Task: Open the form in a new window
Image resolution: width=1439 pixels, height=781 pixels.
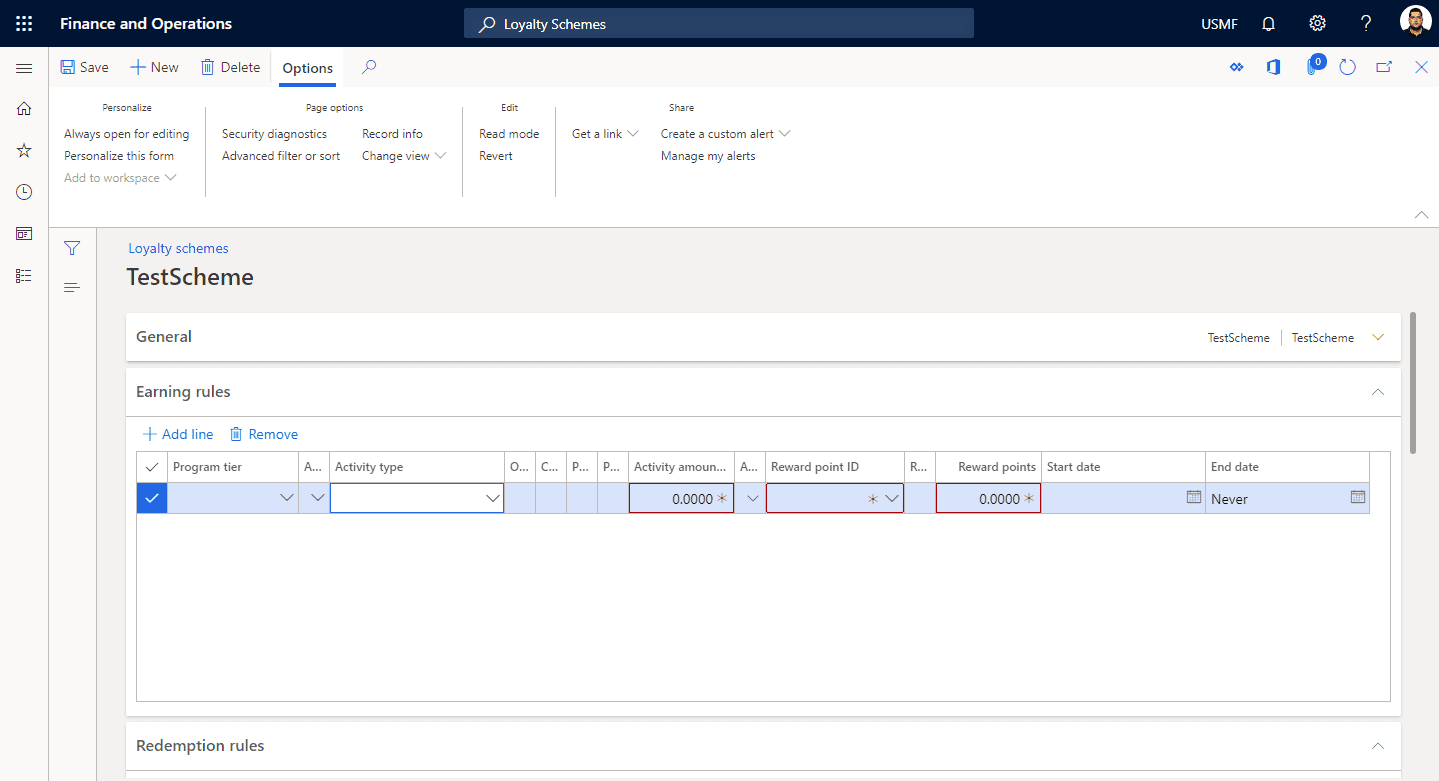Action: [1384, 67]
